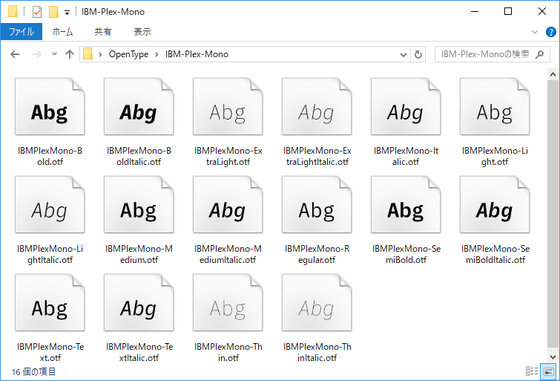This screenshot has width=560, height=381.
Task: Open Explorer help question mark
Action: (x=551, y=32)
